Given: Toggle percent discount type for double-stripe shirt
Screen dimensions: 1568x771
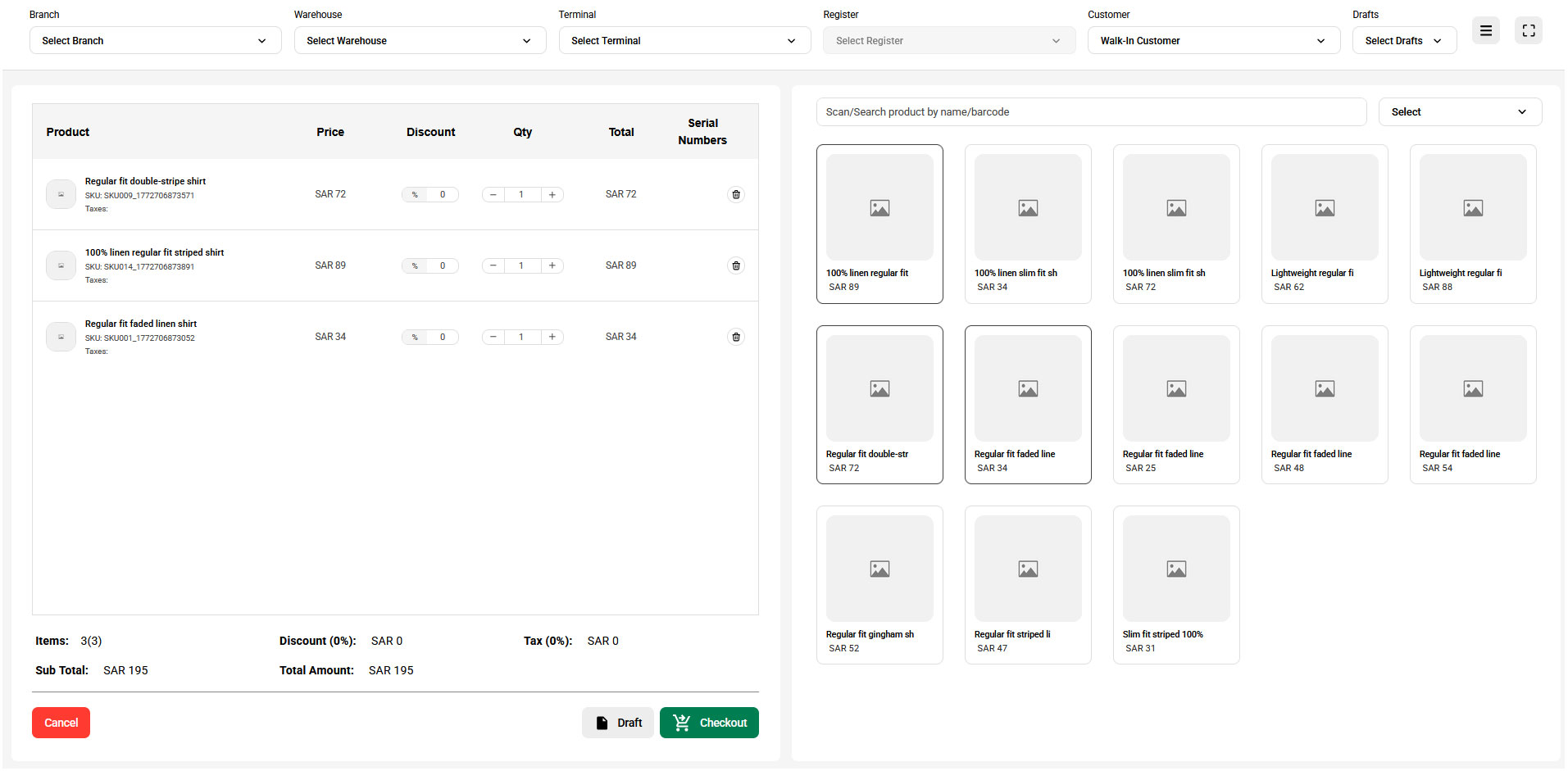Looking at the screenshot, I should point(415,195).
